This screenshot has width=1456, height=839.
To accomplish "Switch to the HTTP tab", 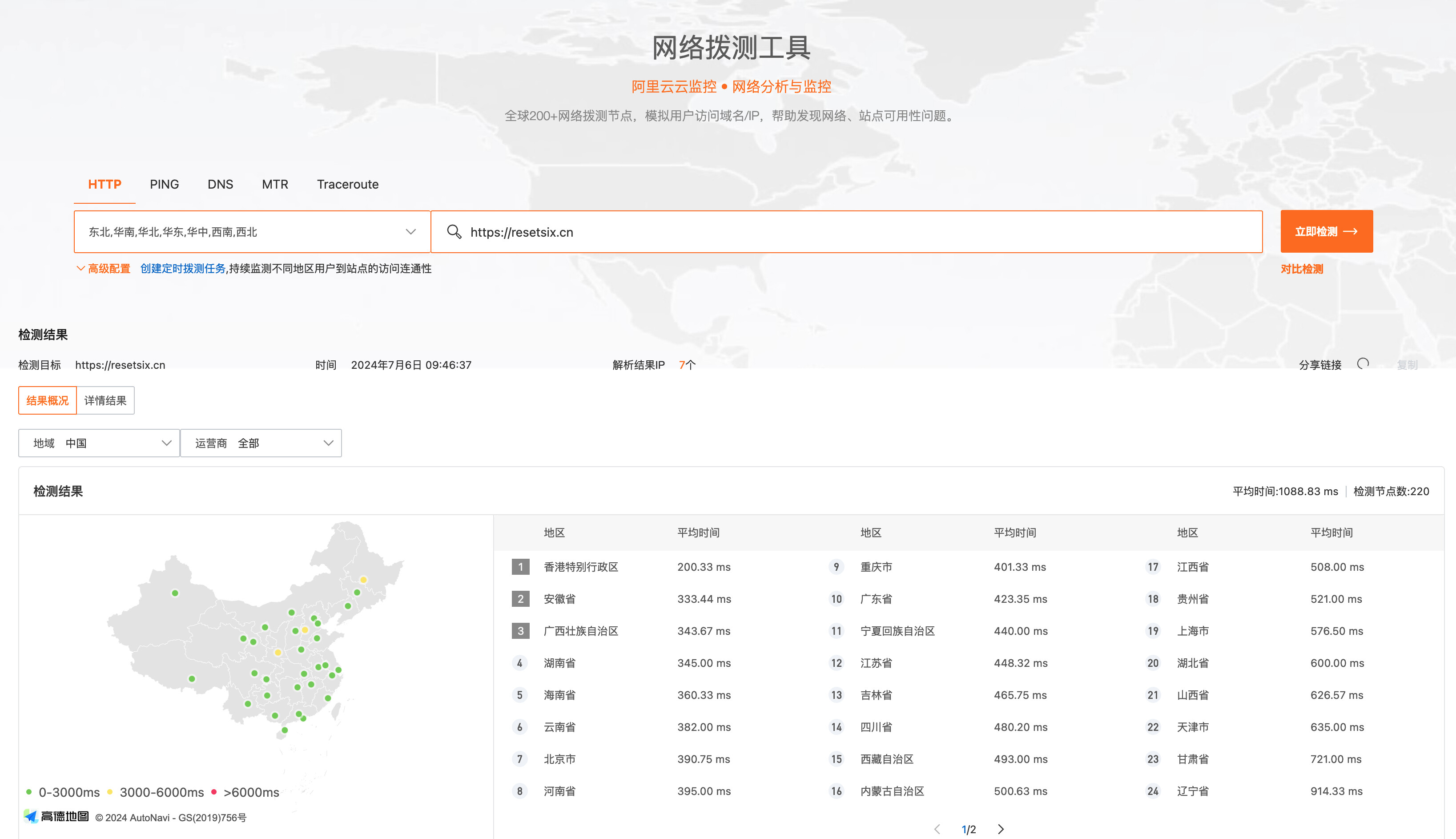I will coord(104,185).
